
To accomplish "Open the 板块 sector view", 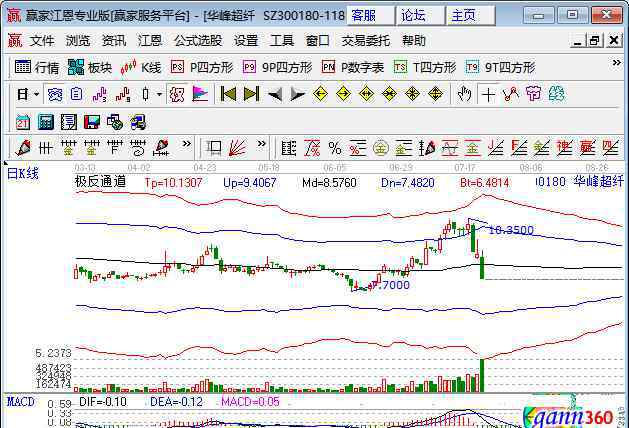I will coord(89,67).
